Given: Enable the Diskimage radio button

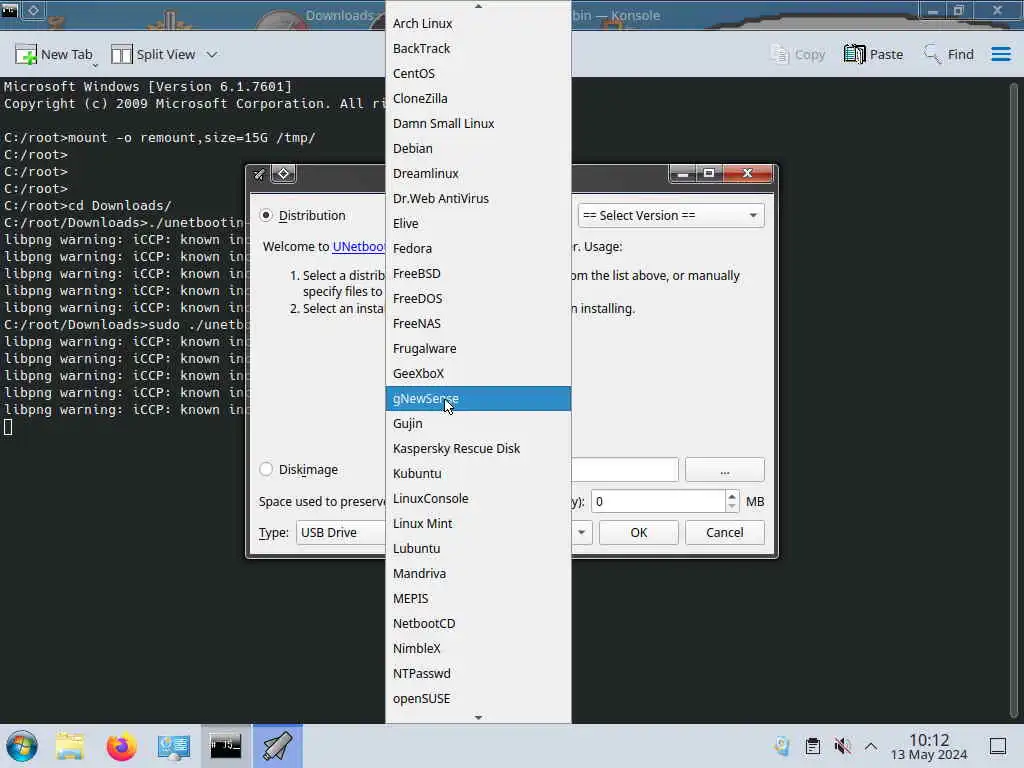Looking at the screenshot, I should pos(266,469).
